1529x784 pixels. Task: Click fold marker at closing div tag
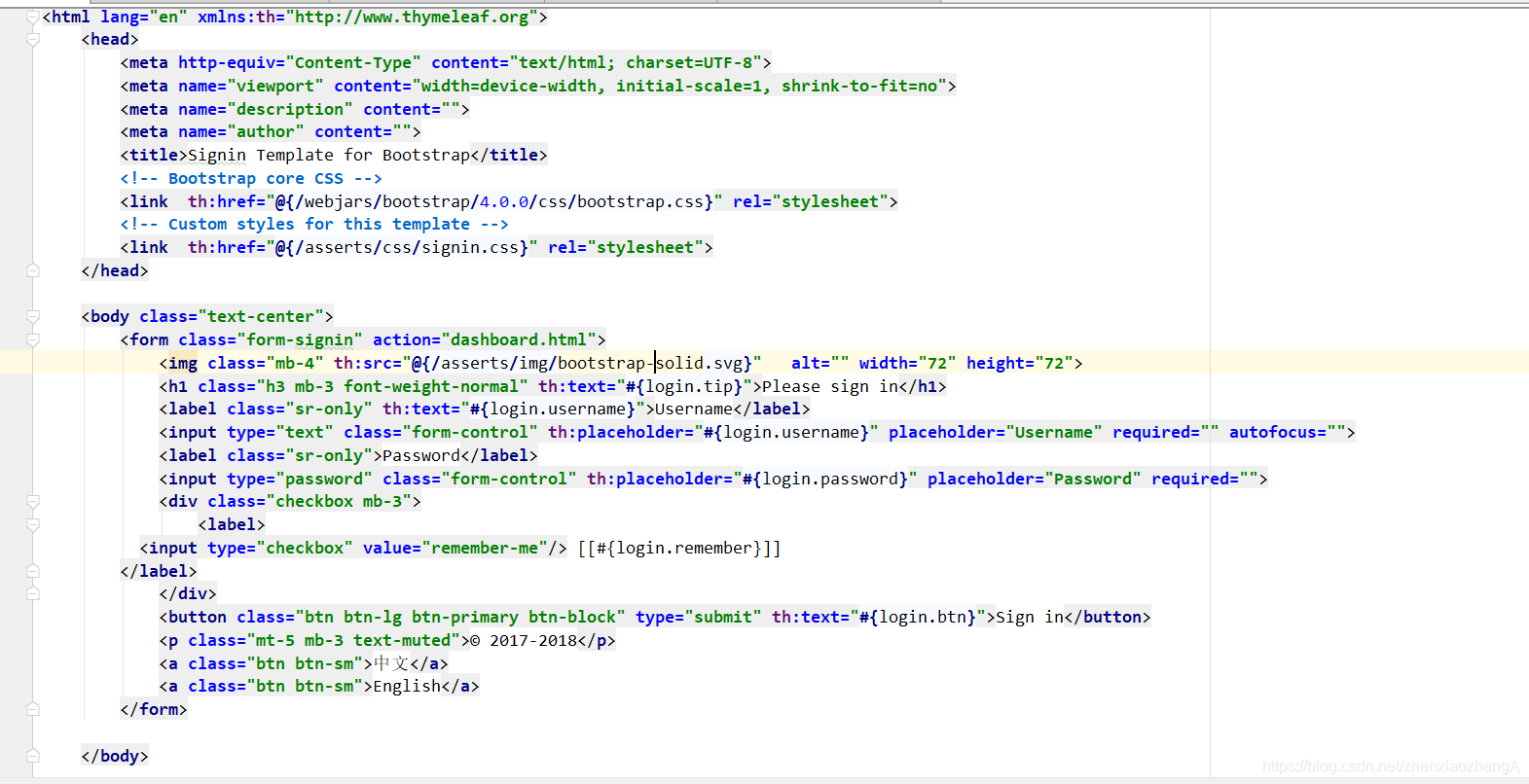click(x=33, y=593)
